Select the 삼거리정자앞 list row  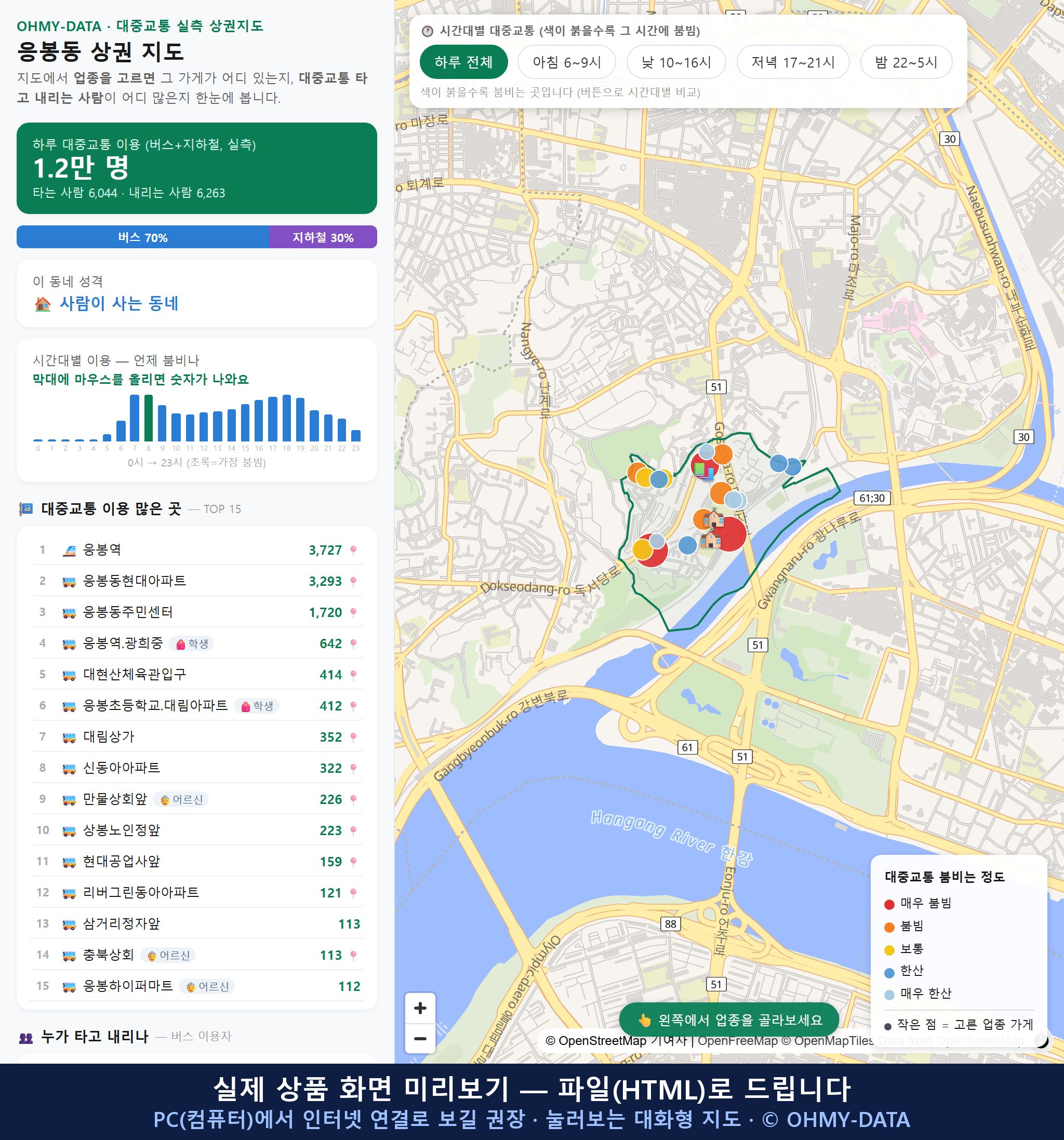(197, 924)
